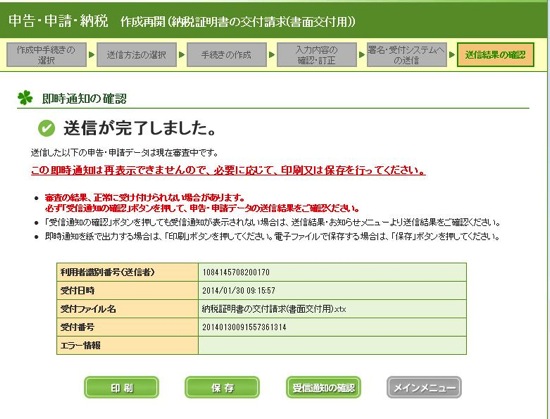Click arrow icon before 送信結果の確認 step
550x419 pixels.
click(x=452, y=55)
